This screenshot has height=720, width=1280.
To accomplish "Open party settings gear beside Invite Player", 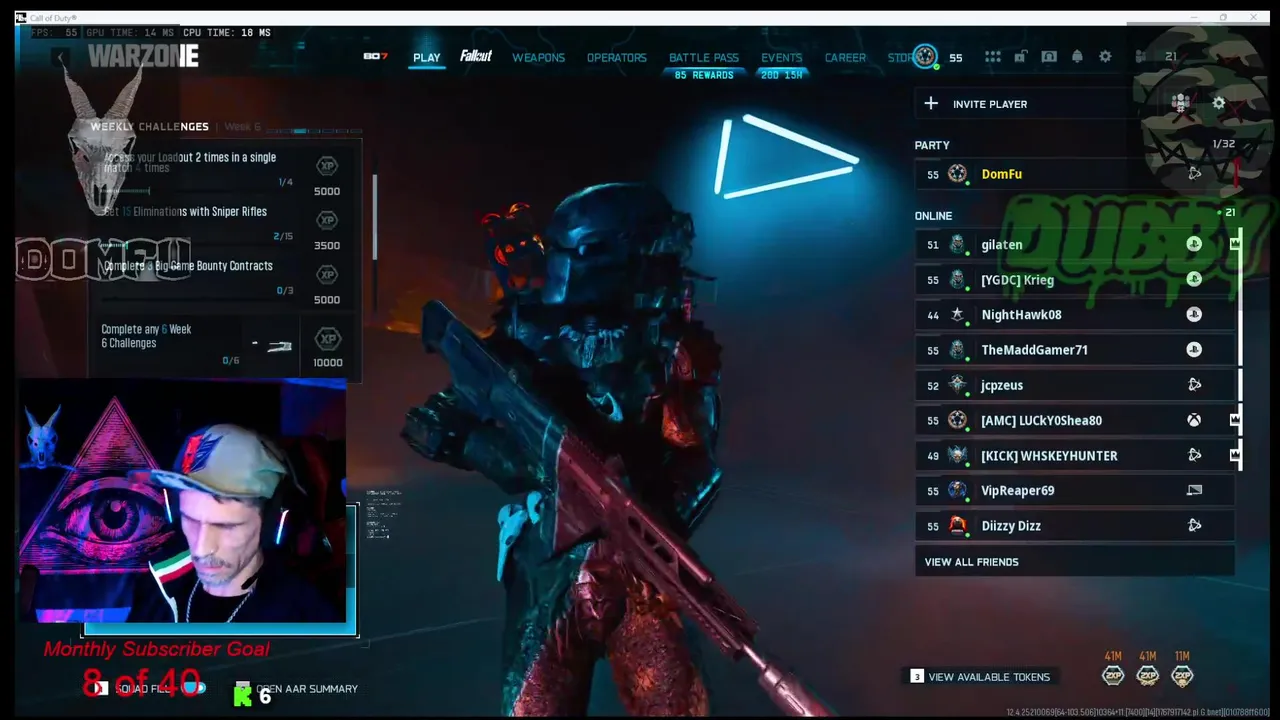I will pyautogui.click(x=1218, y=103).
